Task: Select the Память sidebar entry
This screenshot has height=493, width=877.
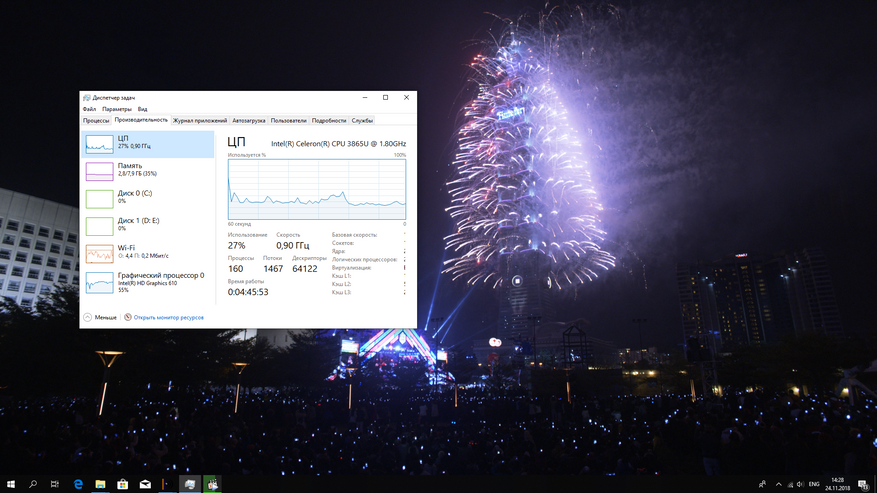Action: click(x=147, y=170)
